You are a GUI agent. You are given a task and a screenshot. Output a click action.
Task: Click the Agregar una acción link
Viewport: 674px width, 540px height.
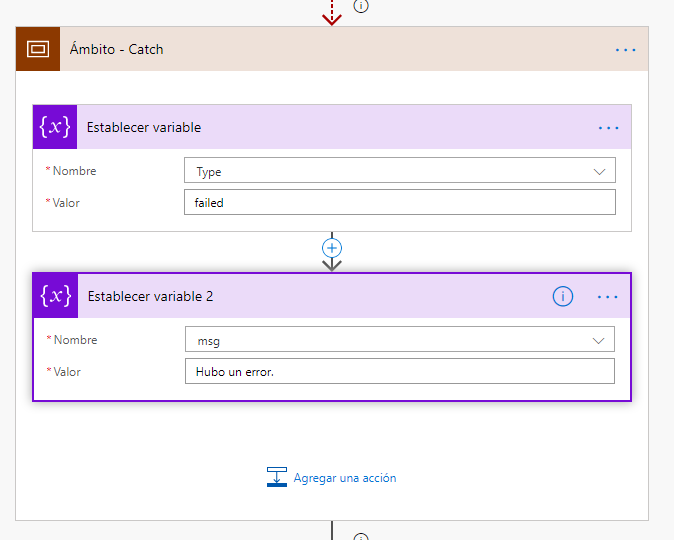(x=344, y=478)
